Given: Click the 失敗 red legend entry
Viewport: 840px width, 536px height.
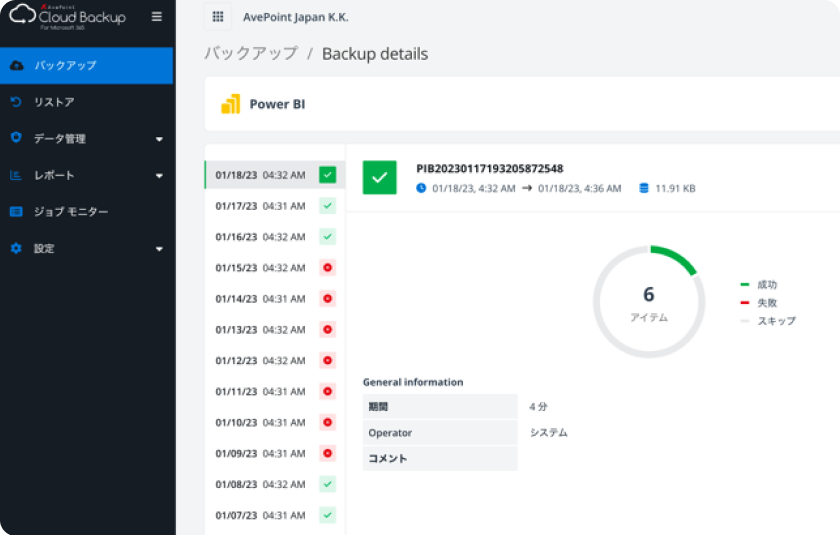Looking at the screenshot, I should click(x=759, y=303).
